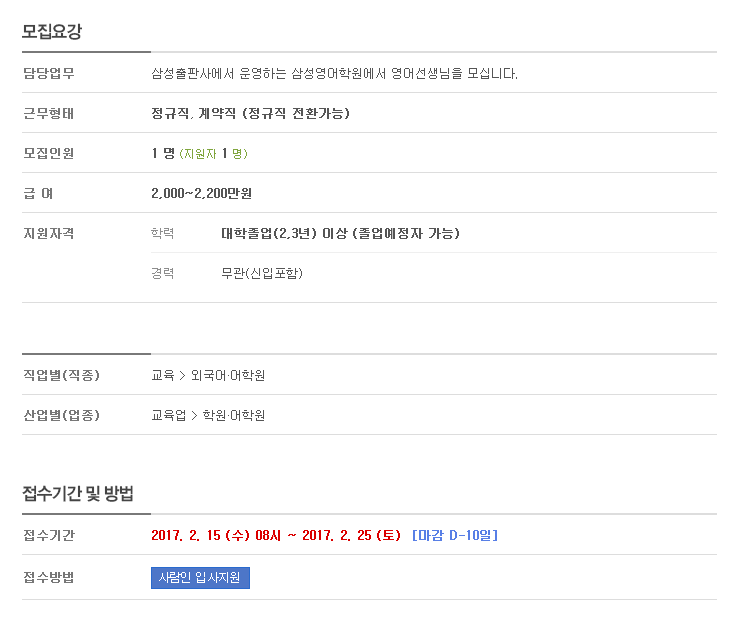Click the blue 마감 D-10일 deadline text
The width and height of the screenshot is (739, 624).
(x=455, y=535)
